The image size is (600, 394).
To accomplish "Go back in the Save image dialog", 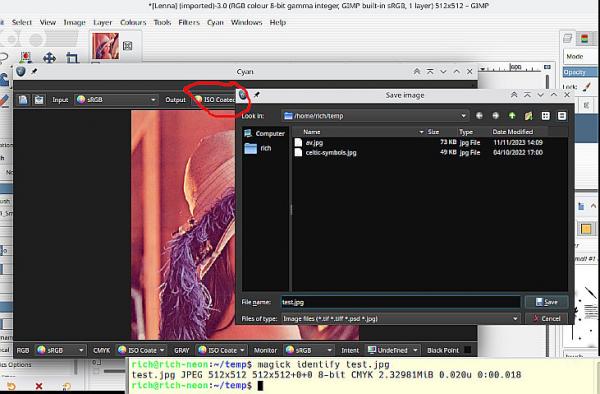I will tap(479, 116).
